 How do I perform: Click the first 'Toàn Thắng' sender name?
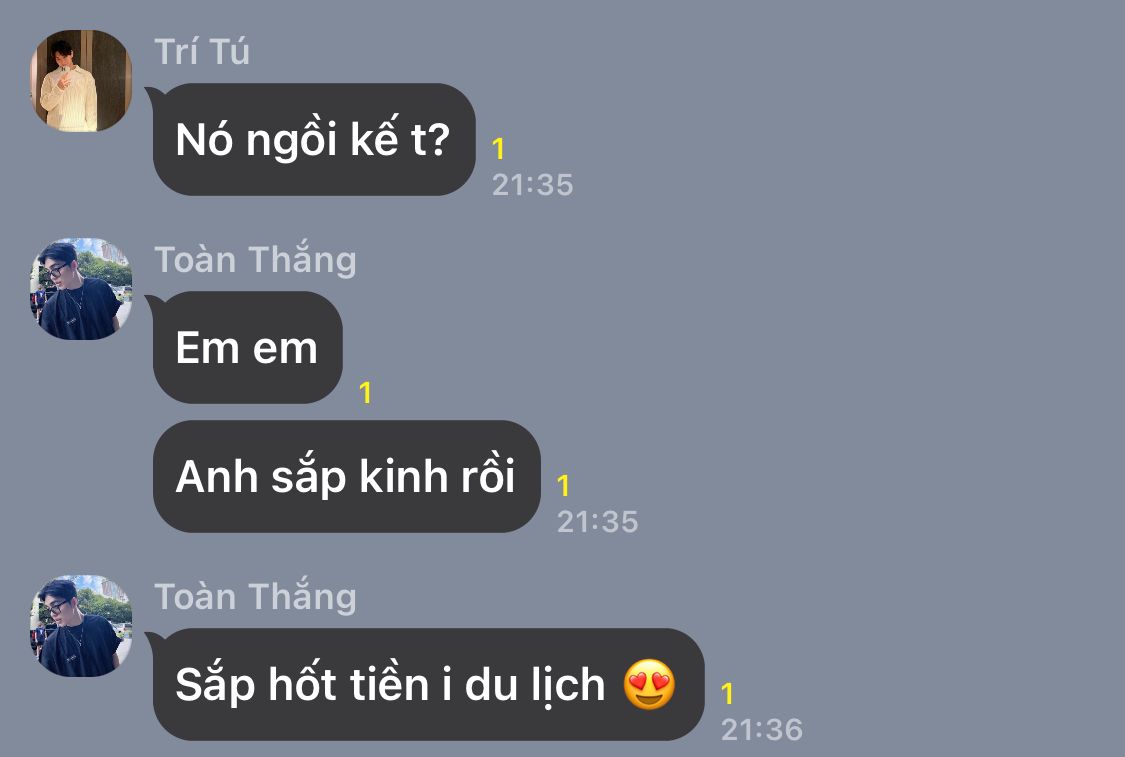tap(255, 258)
